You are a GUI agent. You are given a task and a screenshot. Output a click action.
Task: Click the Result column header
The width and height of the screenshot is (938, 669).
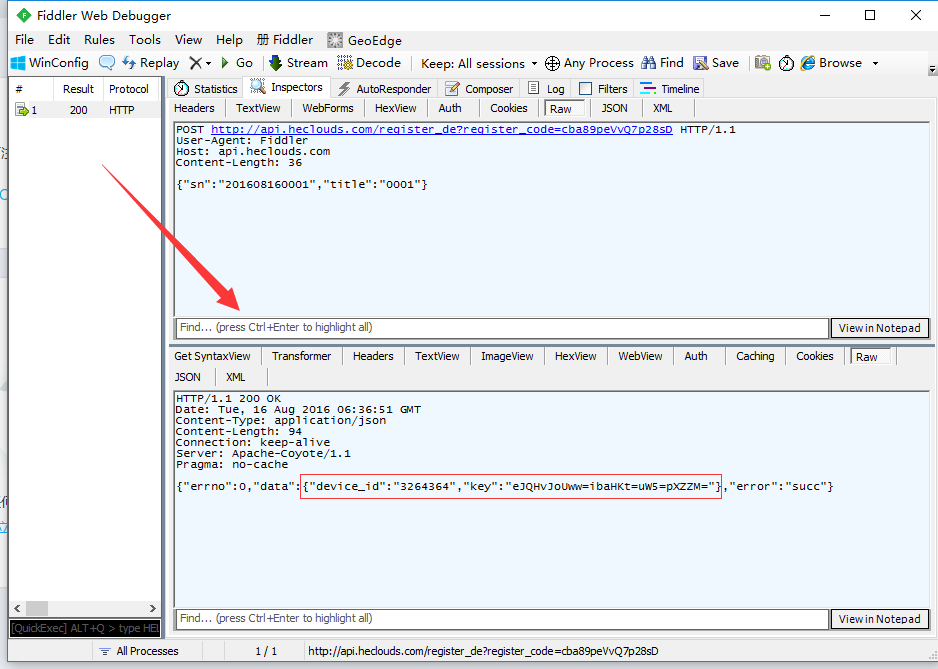78,89
